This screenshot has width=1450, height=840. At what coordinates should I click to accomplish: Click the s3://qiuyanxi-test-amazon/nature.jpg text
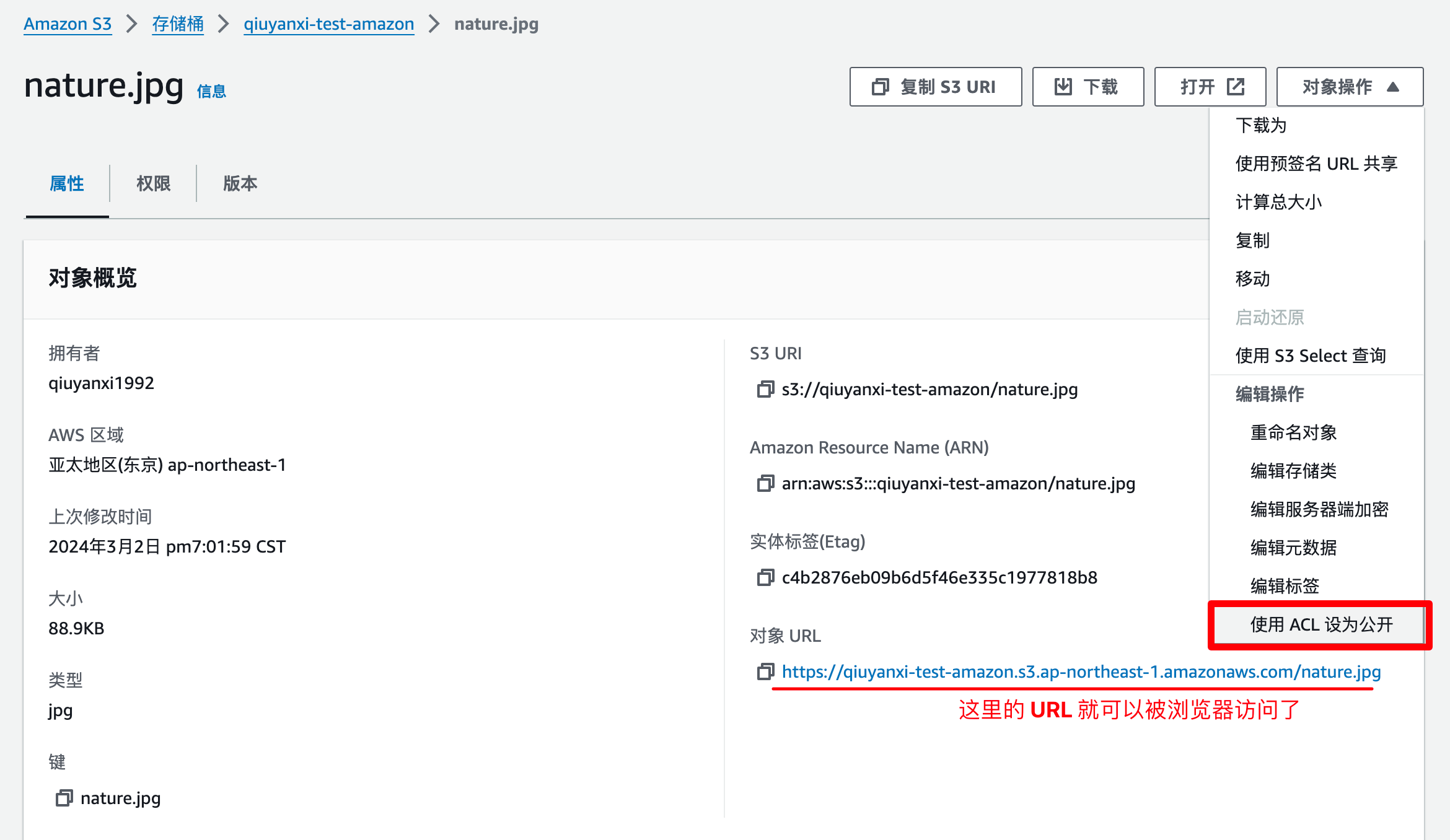pyautogui.click(x=929, y=389)
